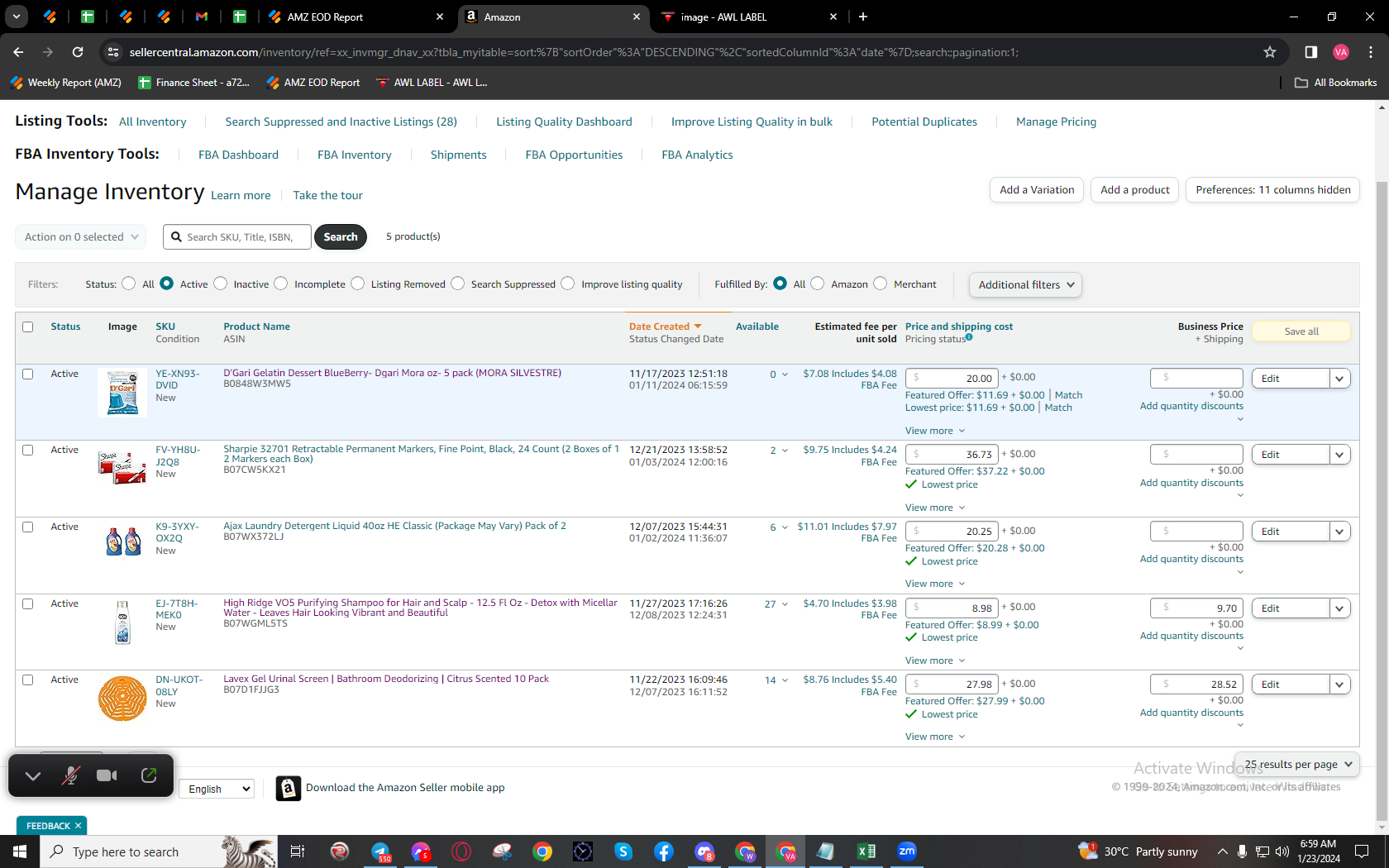Open the browser side panel icon
Screen dimensions: 1389x868
1310,52
